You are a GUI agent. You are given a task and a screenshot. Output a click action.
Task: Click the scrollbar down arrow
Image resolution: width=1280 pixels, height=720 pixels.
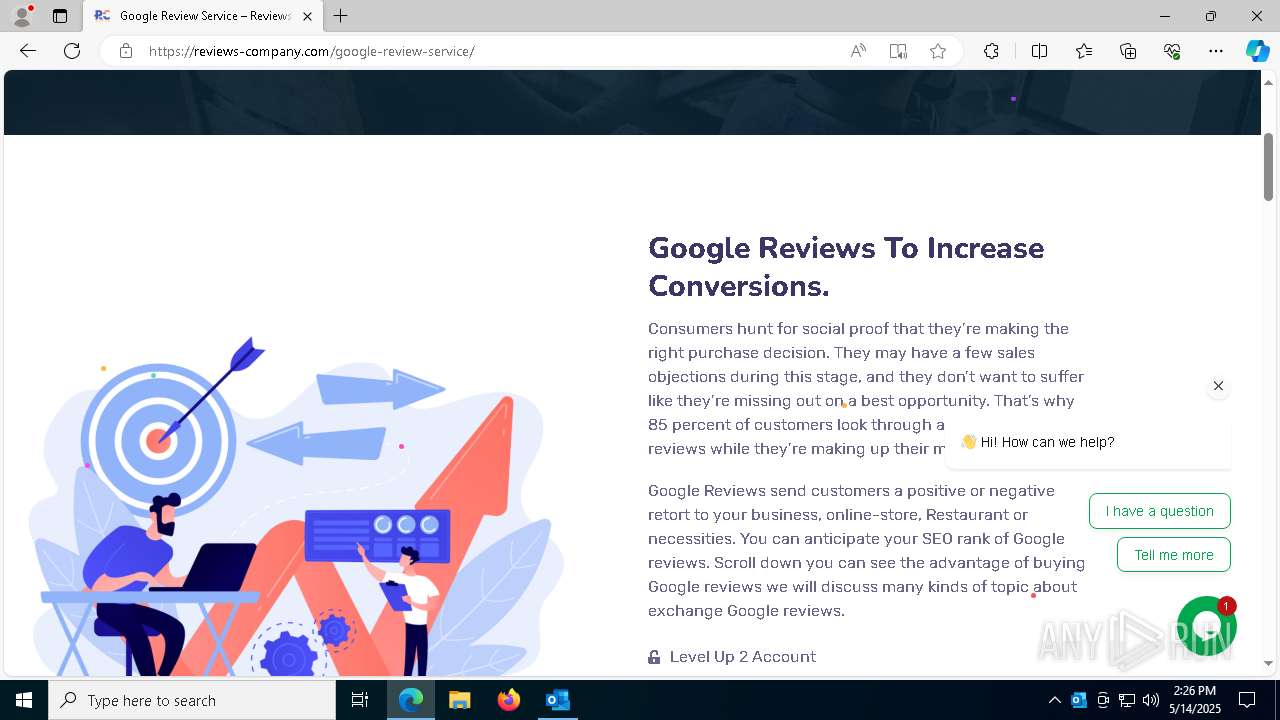coord(1268,663)
